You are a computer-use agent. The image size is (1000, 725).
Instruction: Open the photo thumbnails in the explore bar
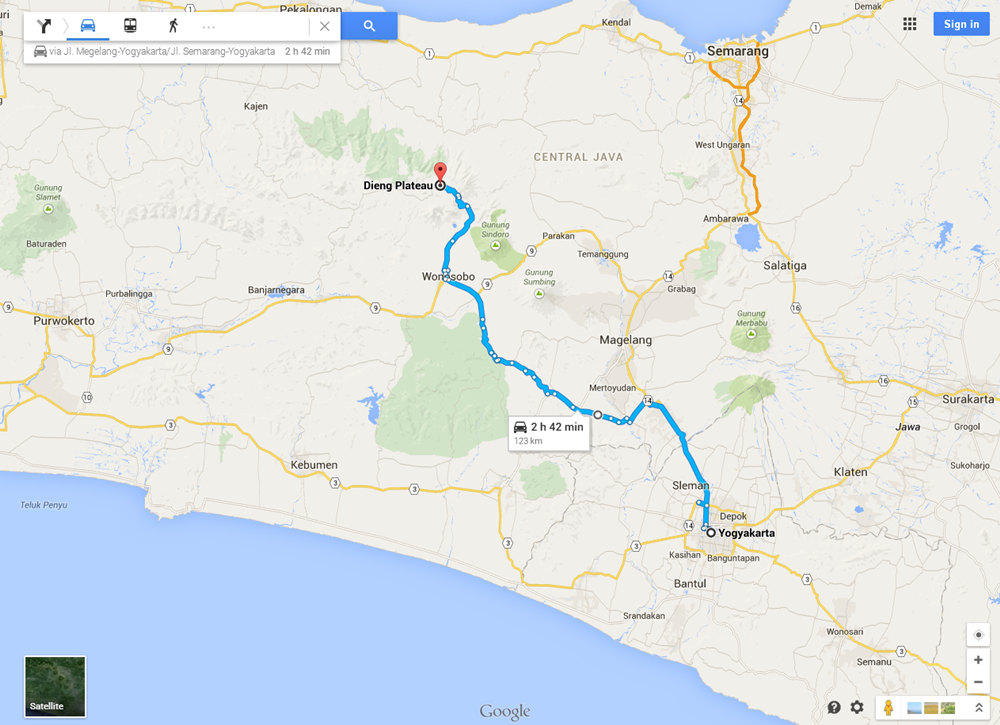point(931,708)
